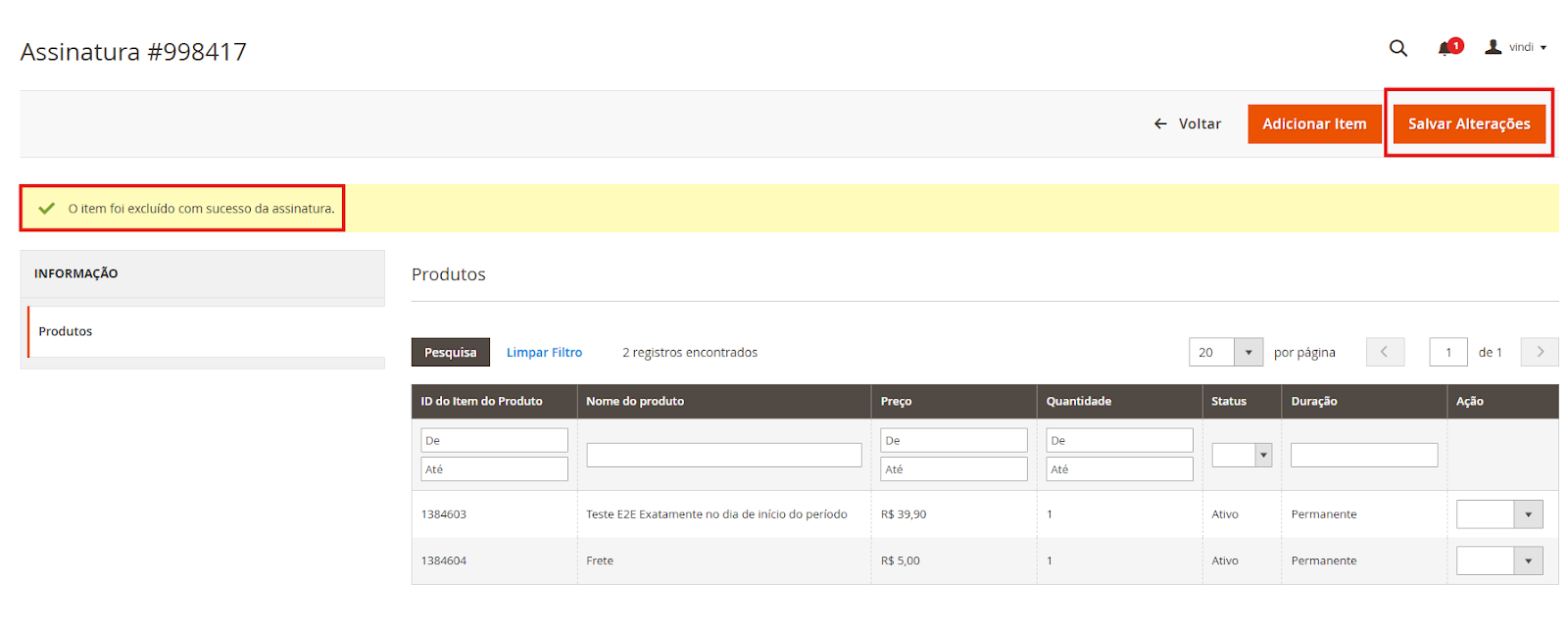The image size is (1568, 633).
Task: Open action dropdown for item 1384603
Action: point(1498,514)
